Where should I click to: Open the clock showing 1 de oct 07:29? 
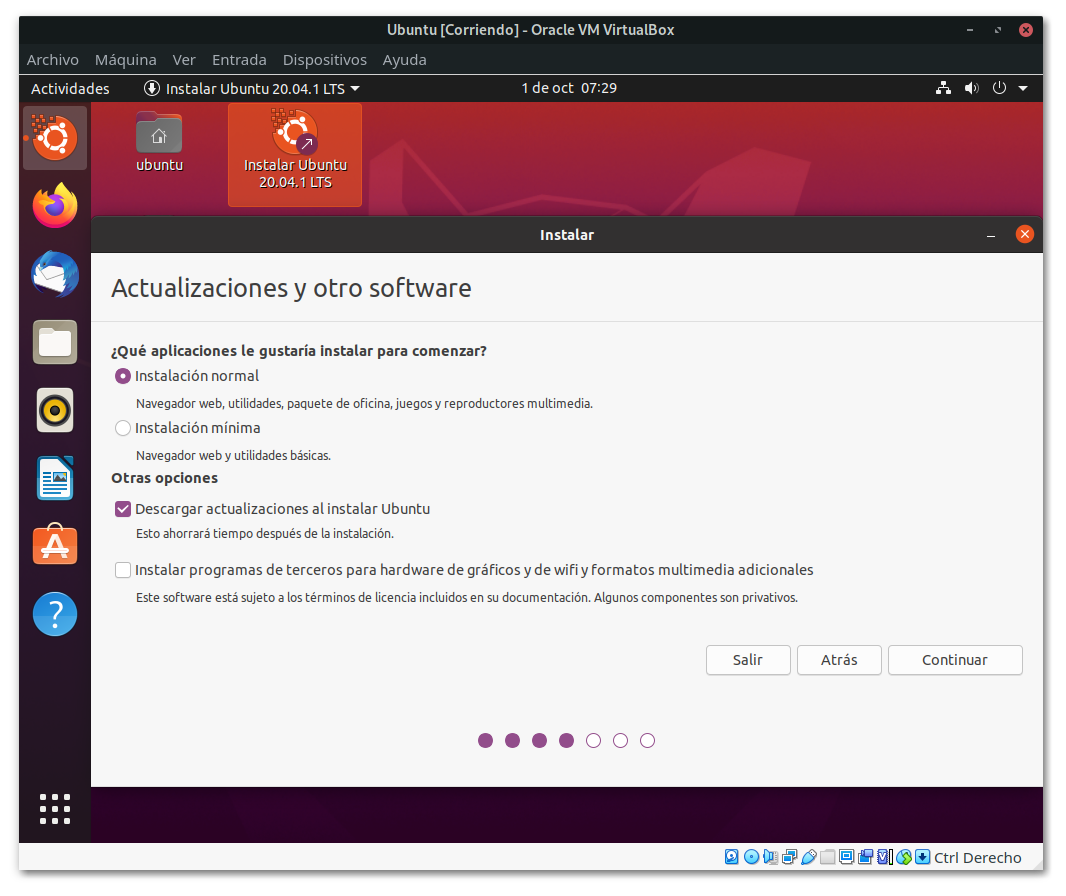tap(569, 88)
